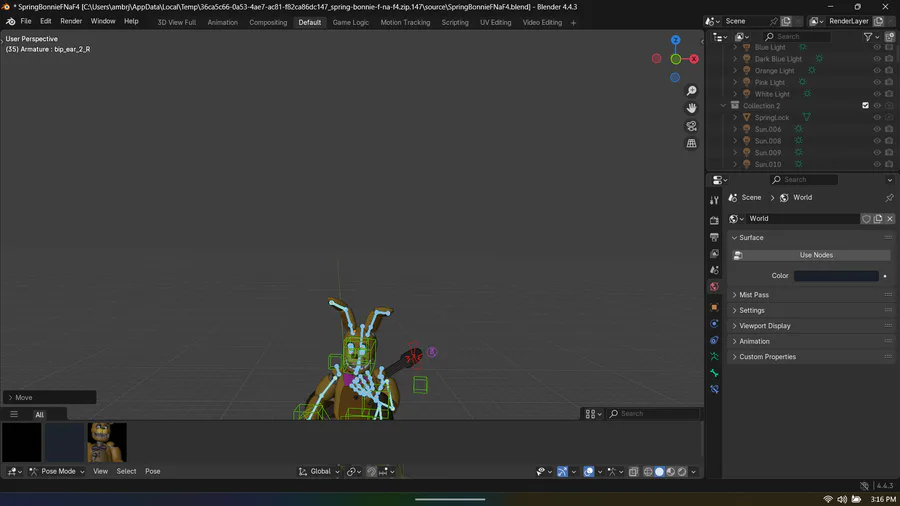Open the Scene properties tab
The width and height of the screenshot is (900, 506).
tap(714, 270)
